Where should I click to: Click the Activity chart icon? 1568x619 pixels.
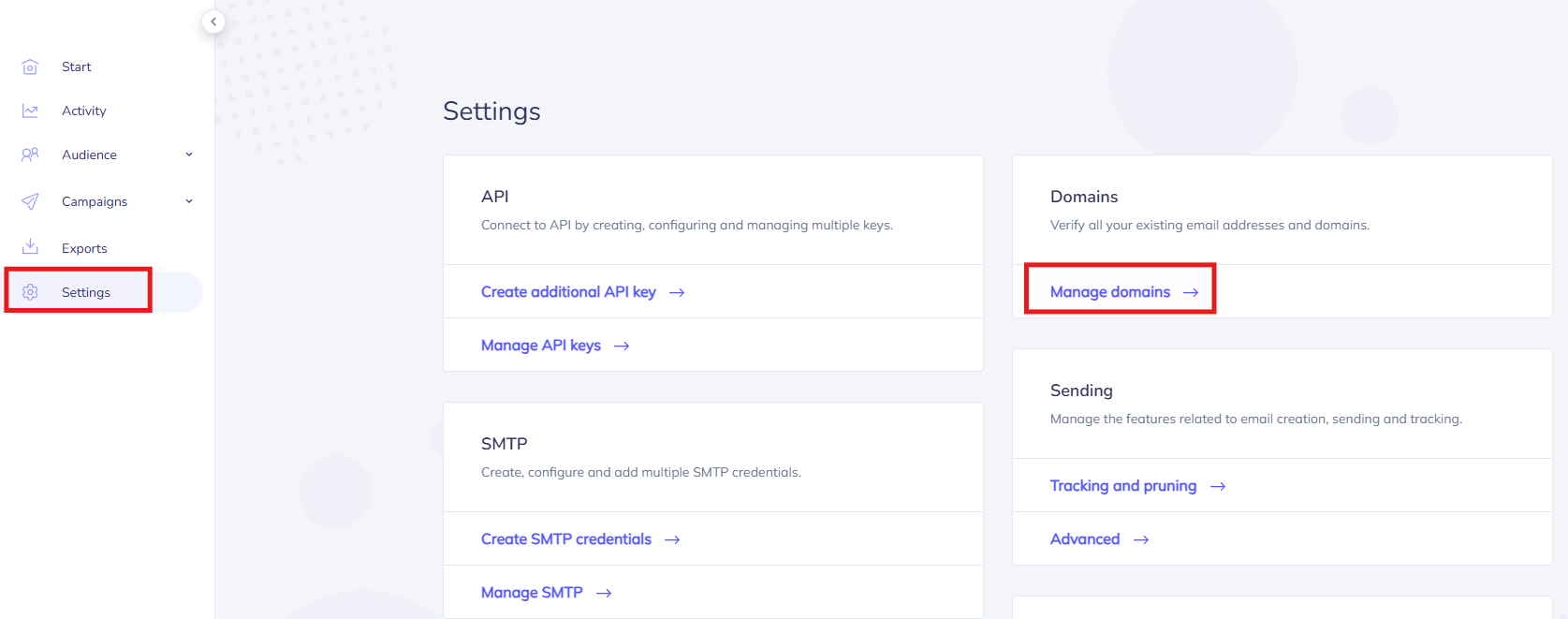30,111
